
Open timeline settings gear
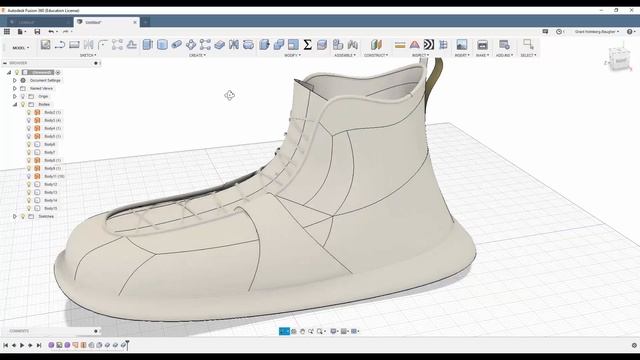(634, 345)
